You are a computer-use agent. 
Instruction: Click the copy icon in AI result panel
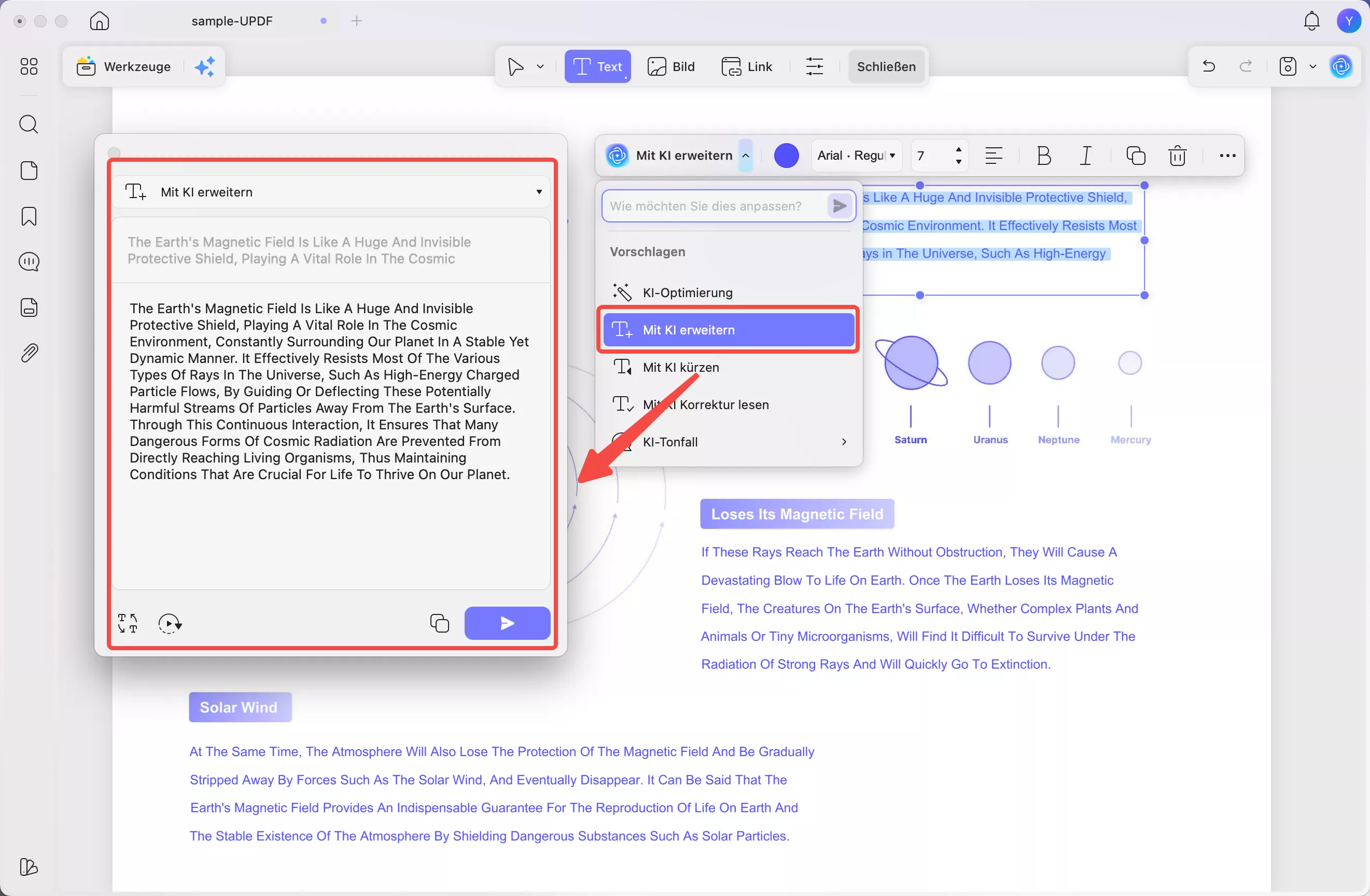pos(439,623)
